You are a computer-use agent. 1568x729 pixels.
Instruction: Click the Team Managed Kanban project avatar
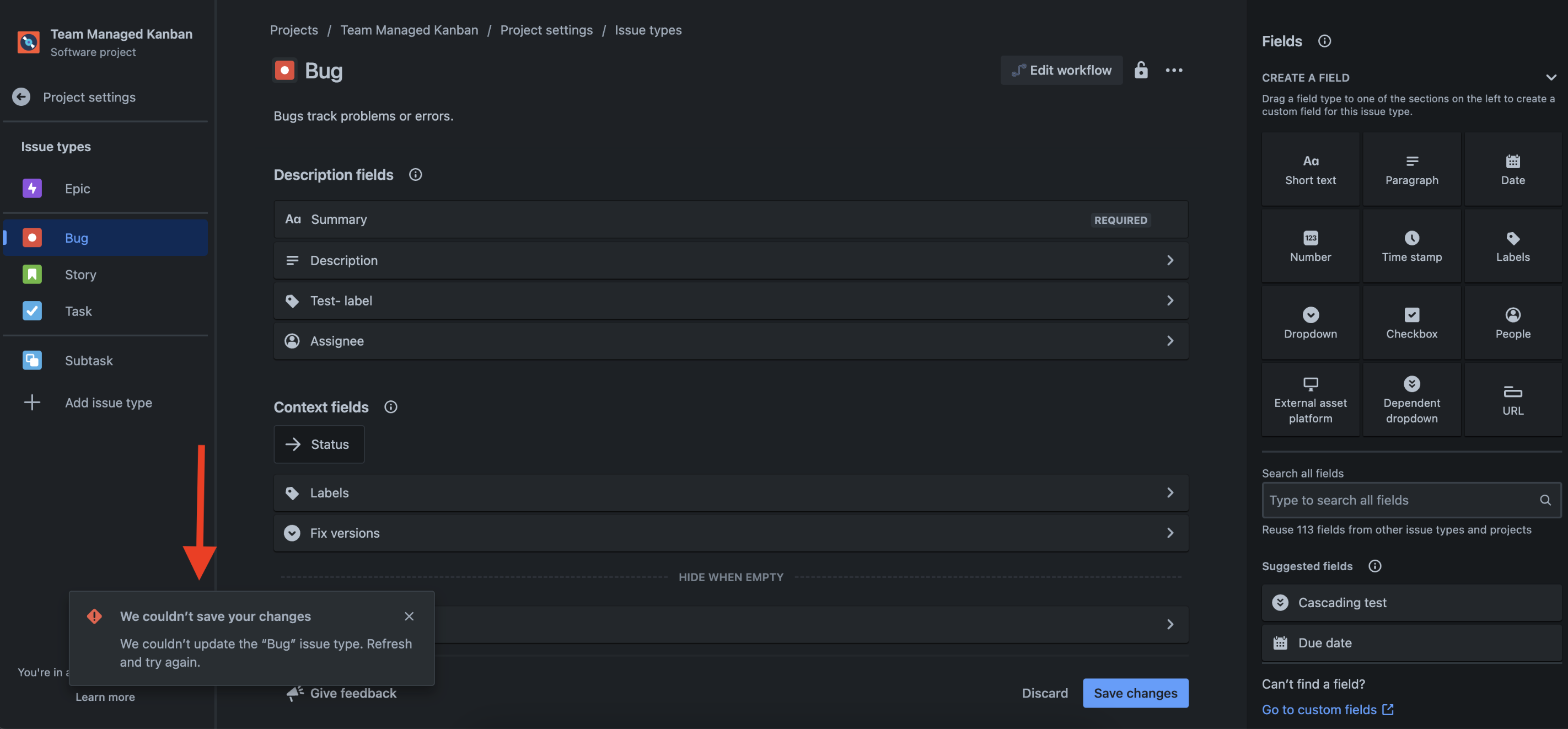pos(29,42)
